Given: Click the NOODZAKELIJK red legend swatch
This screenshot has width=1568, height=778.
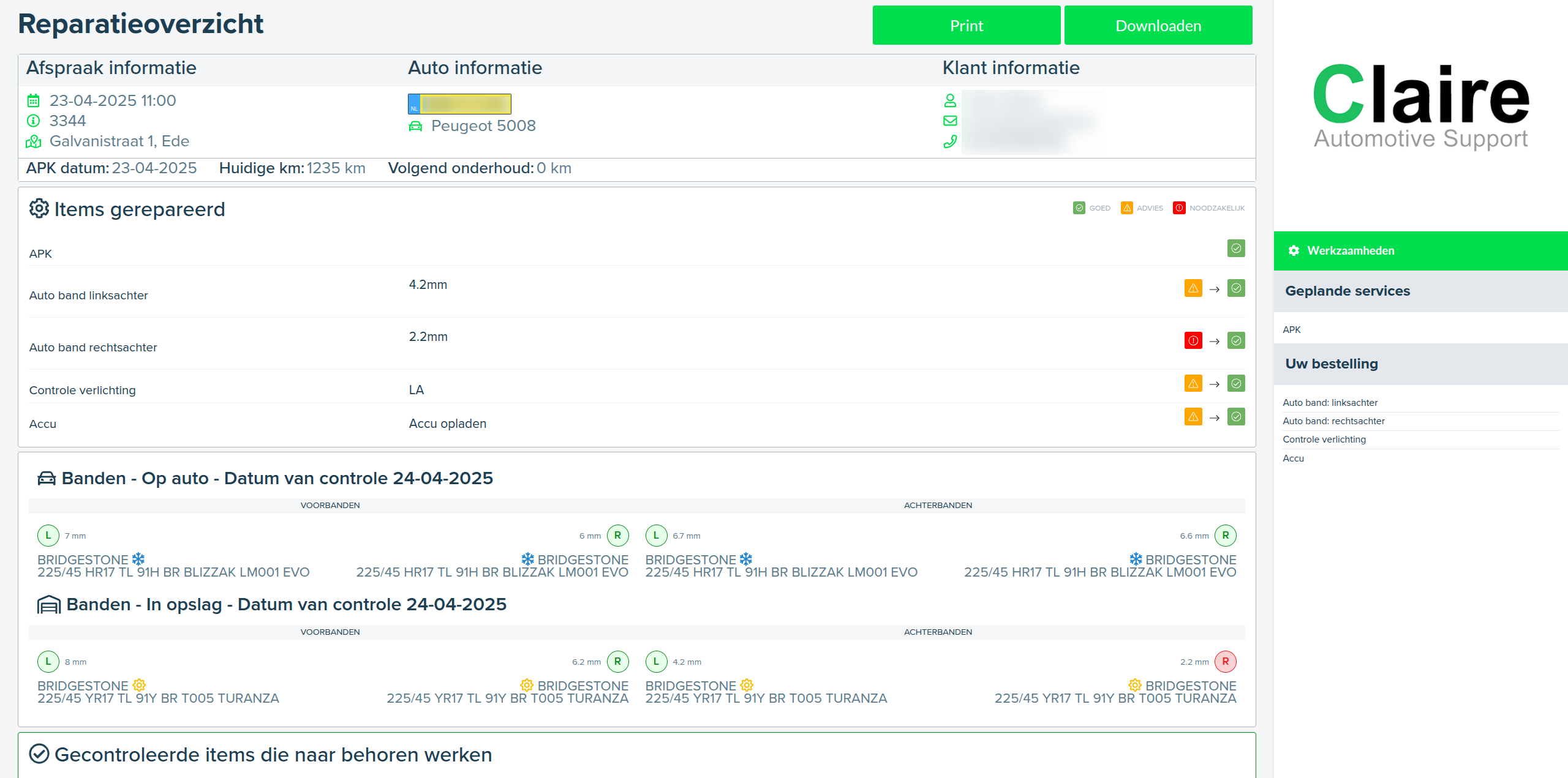Looking at the screenshot, I should pyautogui.click(x=1178, y=208).
